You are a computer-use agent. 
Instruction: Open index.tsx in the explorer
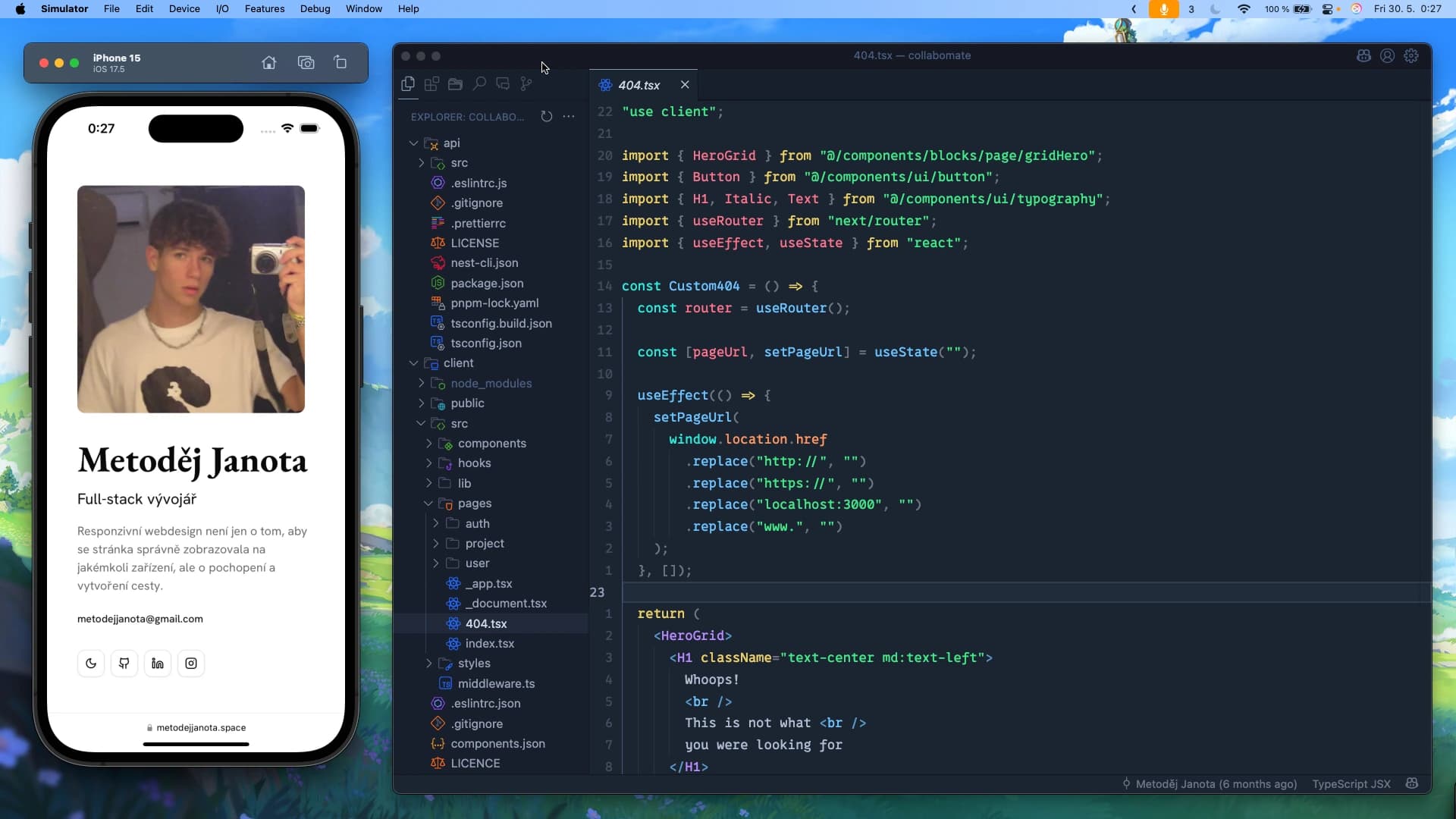(x=490, y=643)
